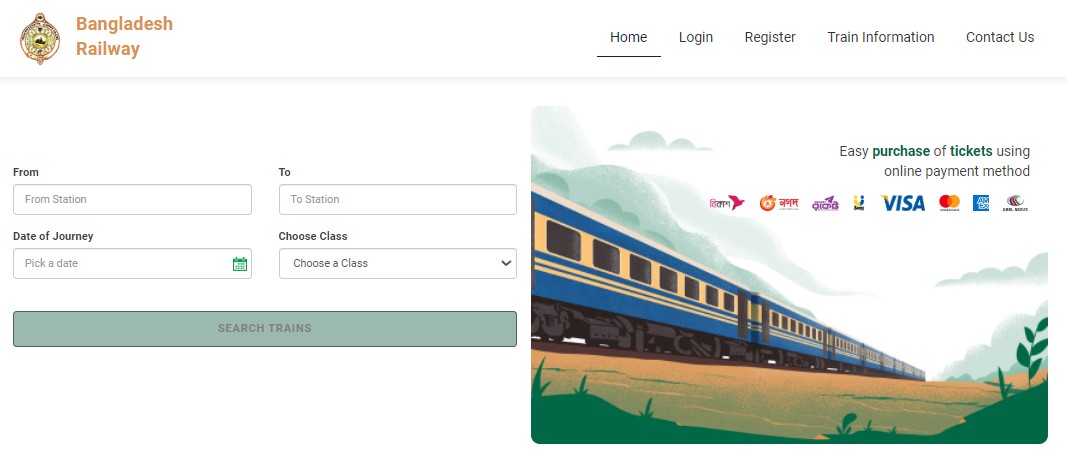Image resolution: width=1067 pixels, height=472 pixels.
Task: Open the Contact Us page
Action: click(999, 38)
